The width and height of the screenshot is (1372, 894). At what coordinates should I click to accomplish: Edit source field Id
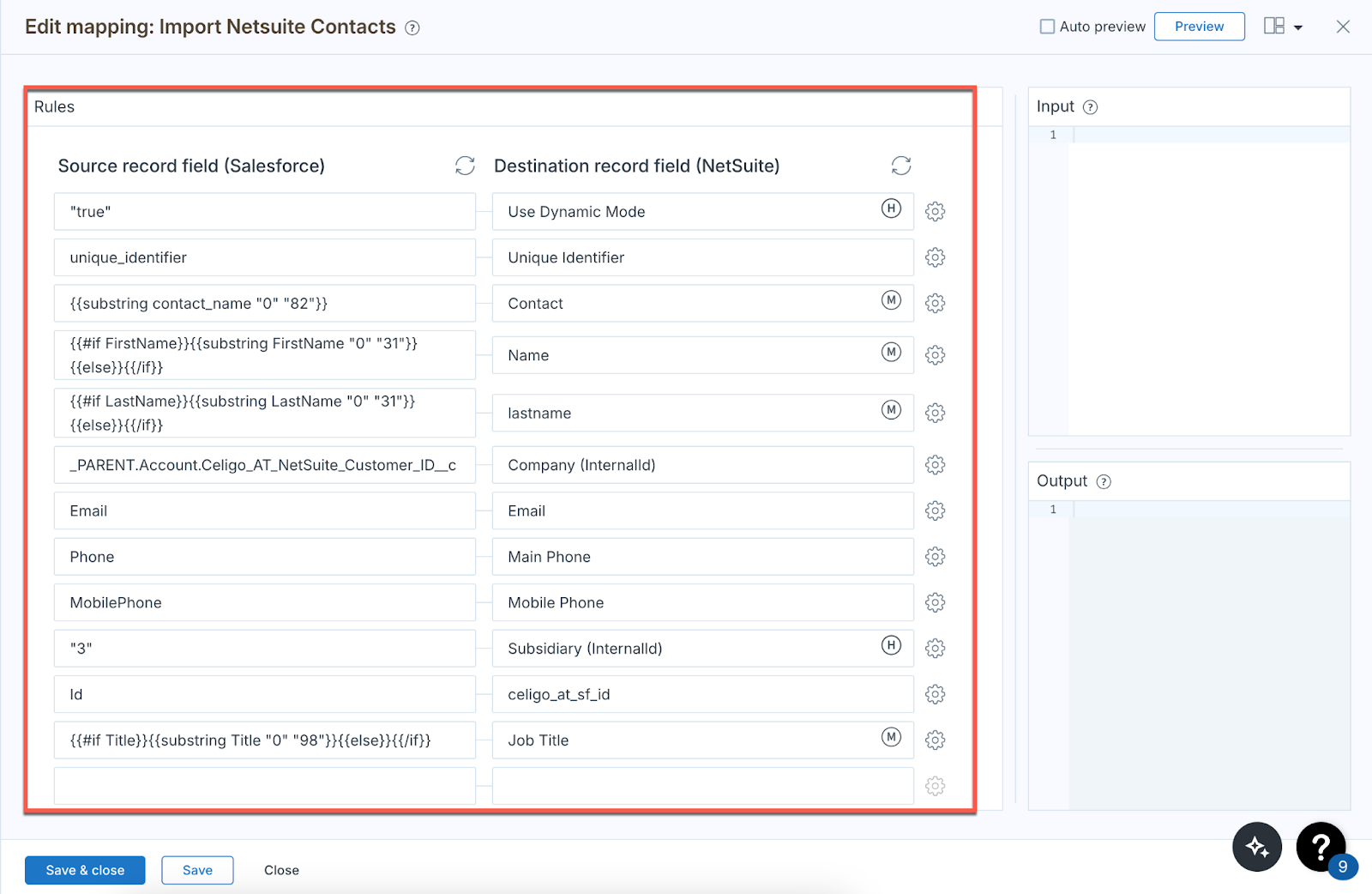264,694
